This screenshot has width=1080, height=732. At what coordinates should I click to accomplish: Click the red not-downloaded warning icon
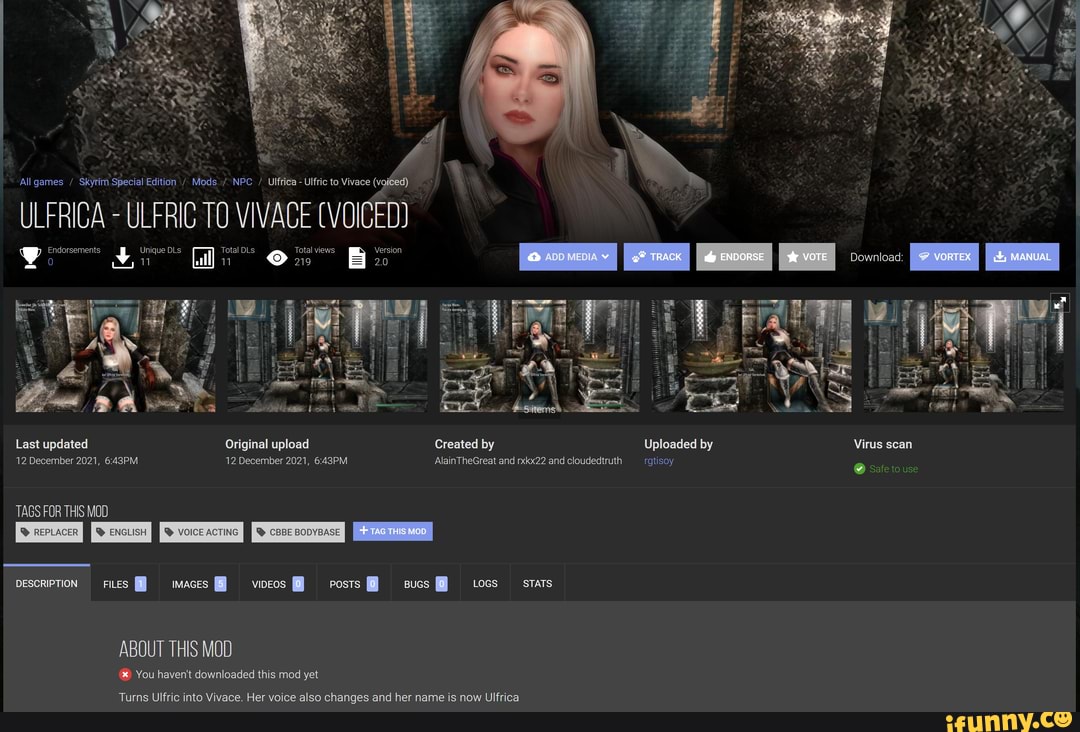point(125,674)
